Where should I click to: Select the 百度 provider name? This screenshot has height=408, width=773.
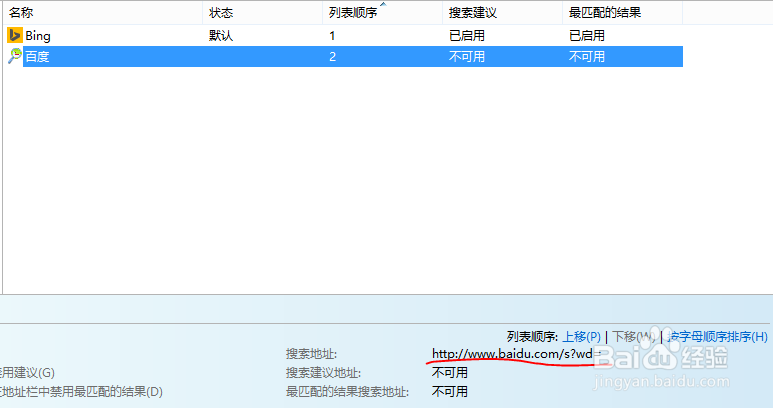[37, 57]
